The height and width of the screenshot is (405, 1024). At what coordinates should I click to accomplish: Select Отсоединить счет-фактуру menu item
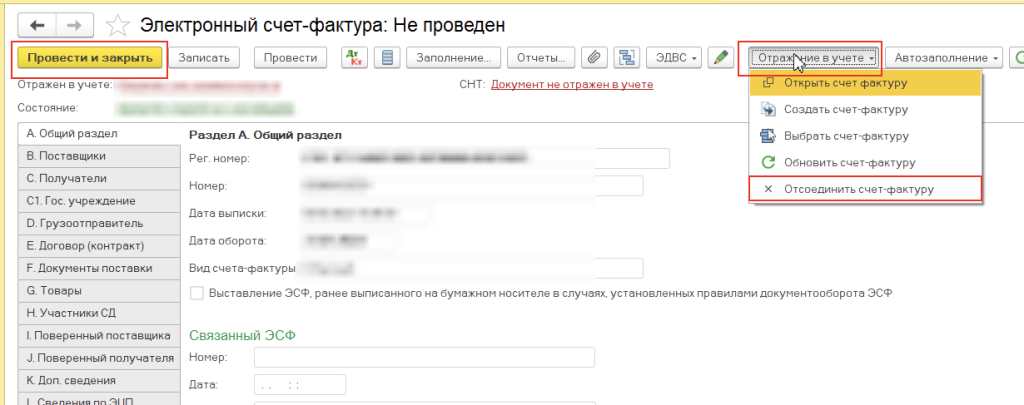coord(865,189)
